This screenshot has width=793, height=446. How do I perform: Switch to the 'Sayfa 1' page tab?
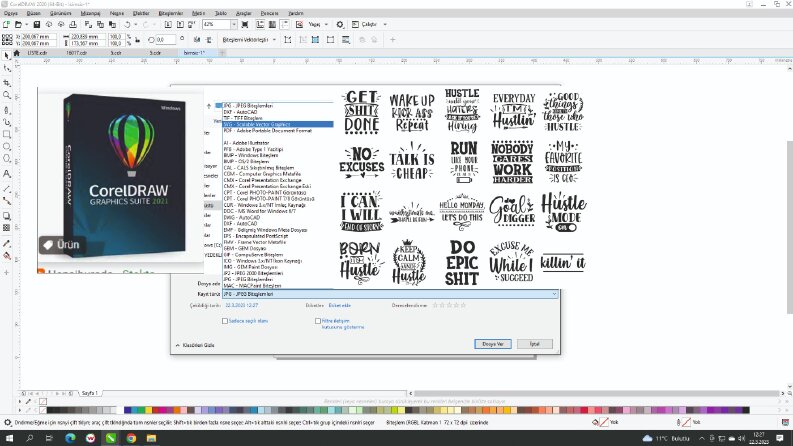point(90,393)
